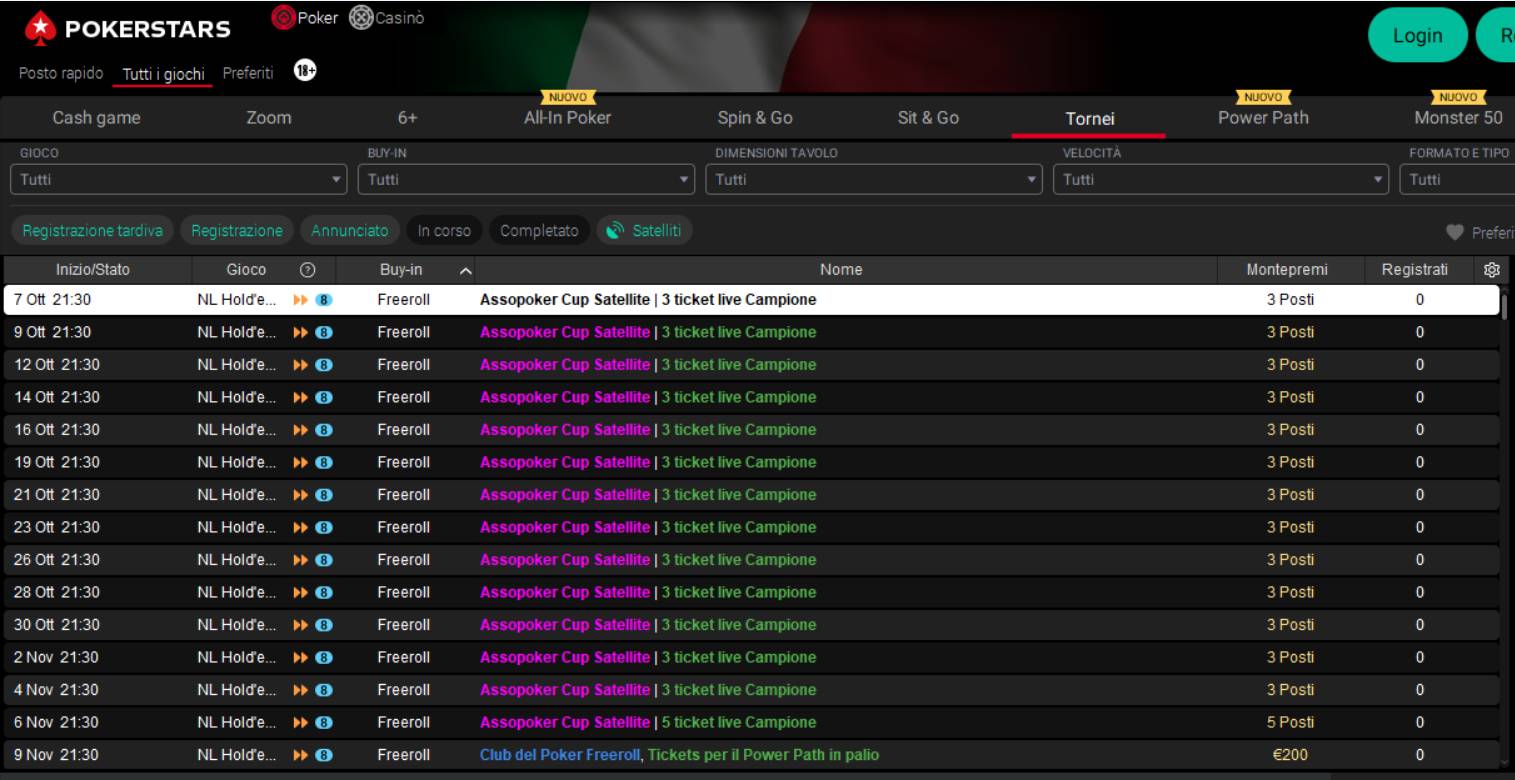
Task: Open table settings gear icon
Action: (1491, 270)
